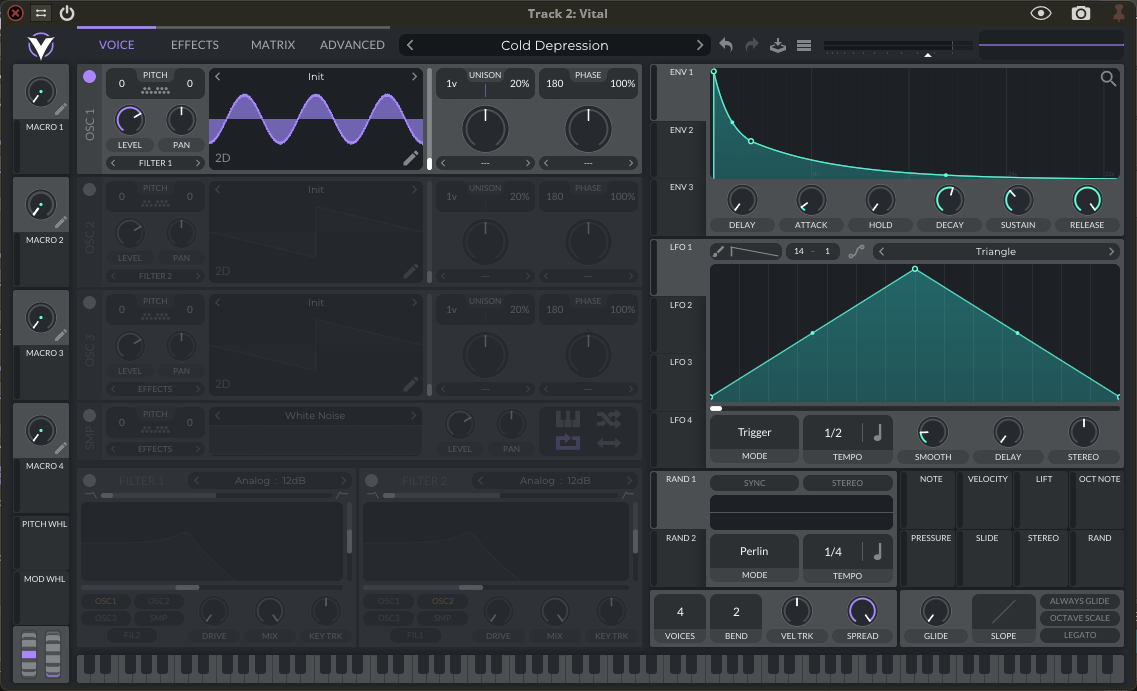Viewport: 1137px width, 691px height.
Task: Click the sampler random shuffle icon
Action: (608, 419)
